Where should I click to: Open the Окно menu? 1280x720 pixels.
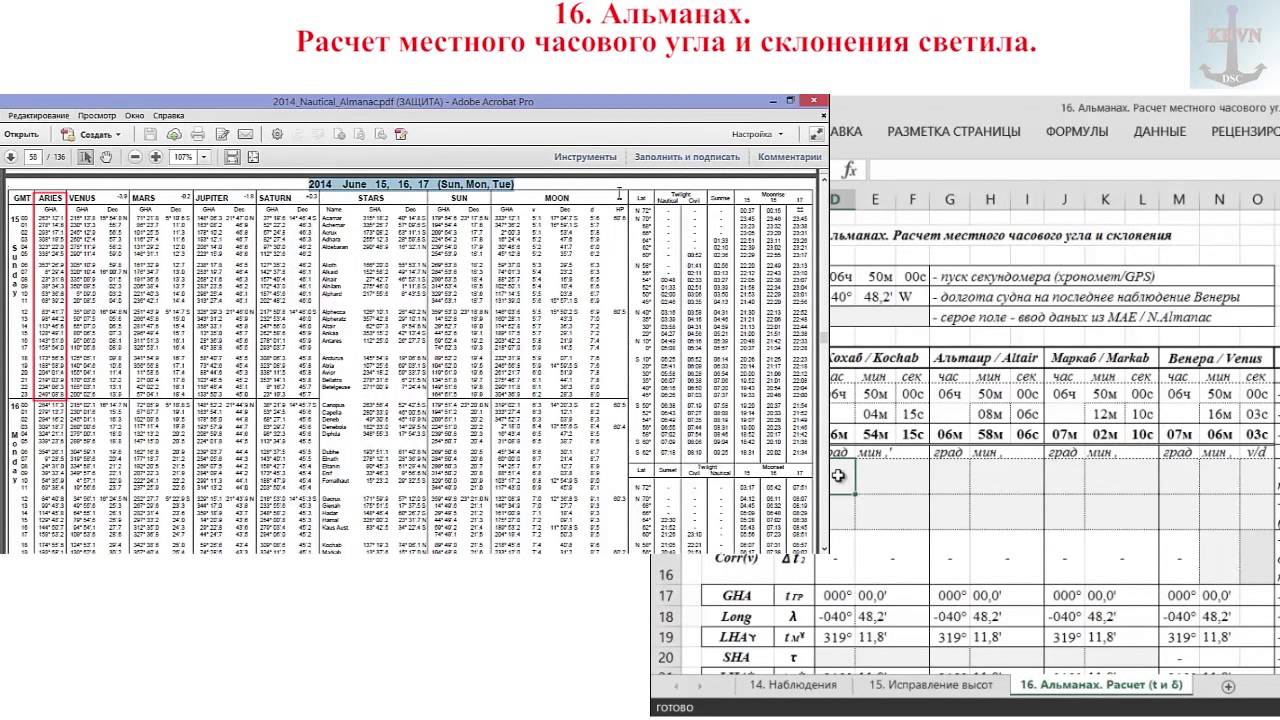(135, 116)
